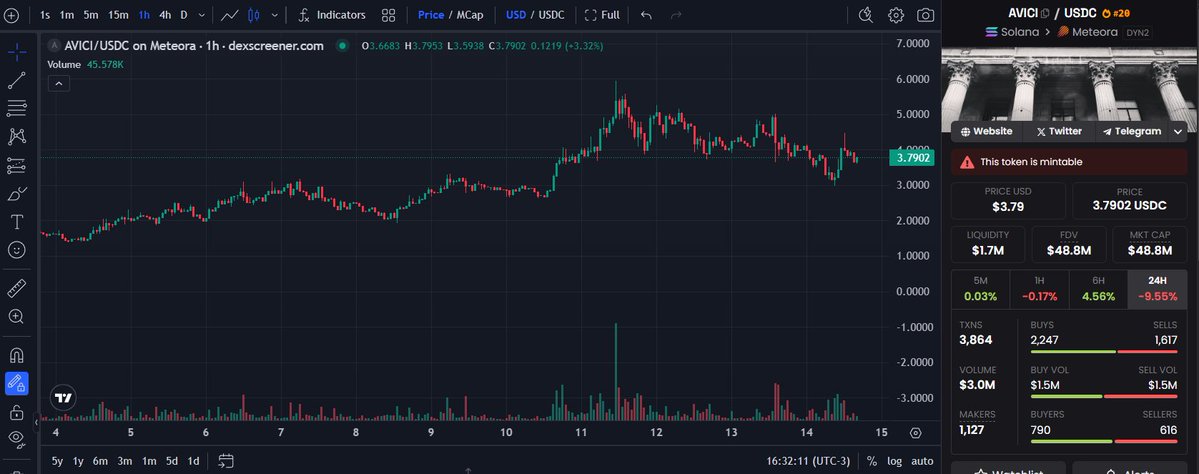Select the 15m timeframe
The height and width of the screenshot is (474, 1199).
[118, 15]
